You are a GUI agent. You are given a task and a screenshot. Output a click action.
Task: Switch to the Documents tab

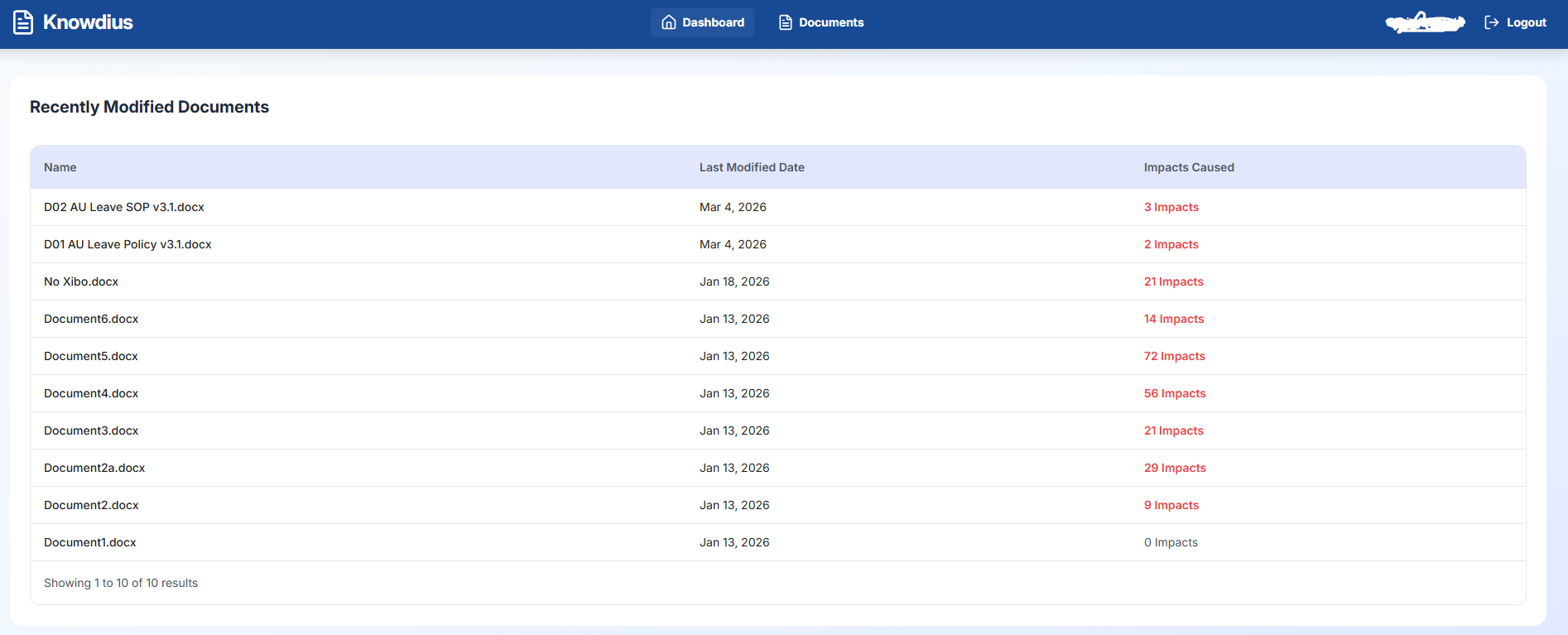point(821,22)
